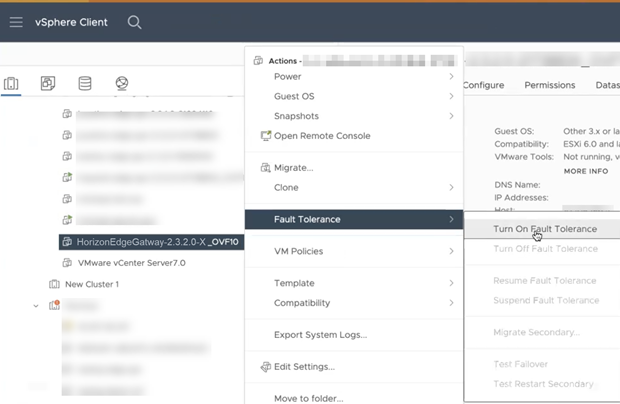Click Test Failover option
620x404 pixels.
(x=521, y=364)
